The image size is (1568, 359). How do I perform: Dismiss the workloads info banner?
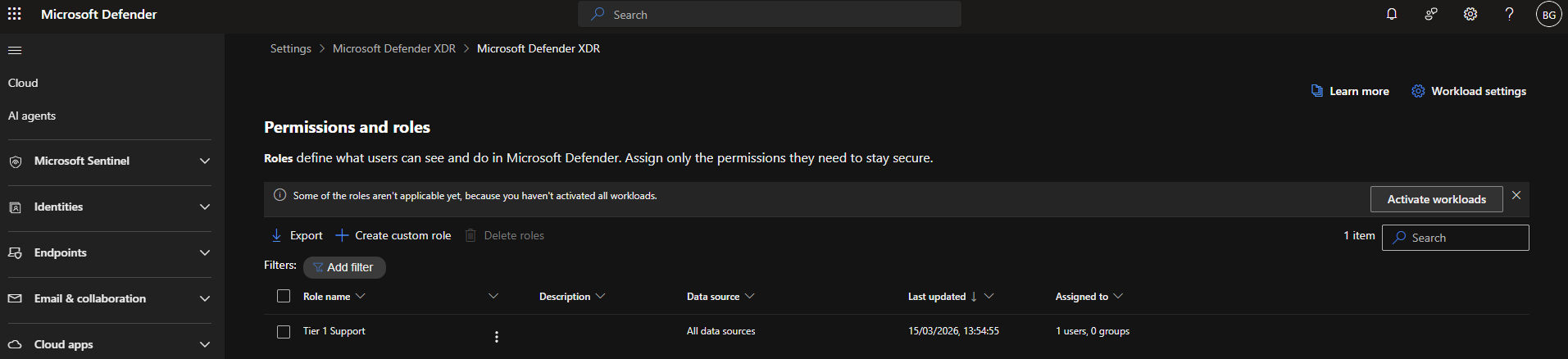(x=1516, y=195)
